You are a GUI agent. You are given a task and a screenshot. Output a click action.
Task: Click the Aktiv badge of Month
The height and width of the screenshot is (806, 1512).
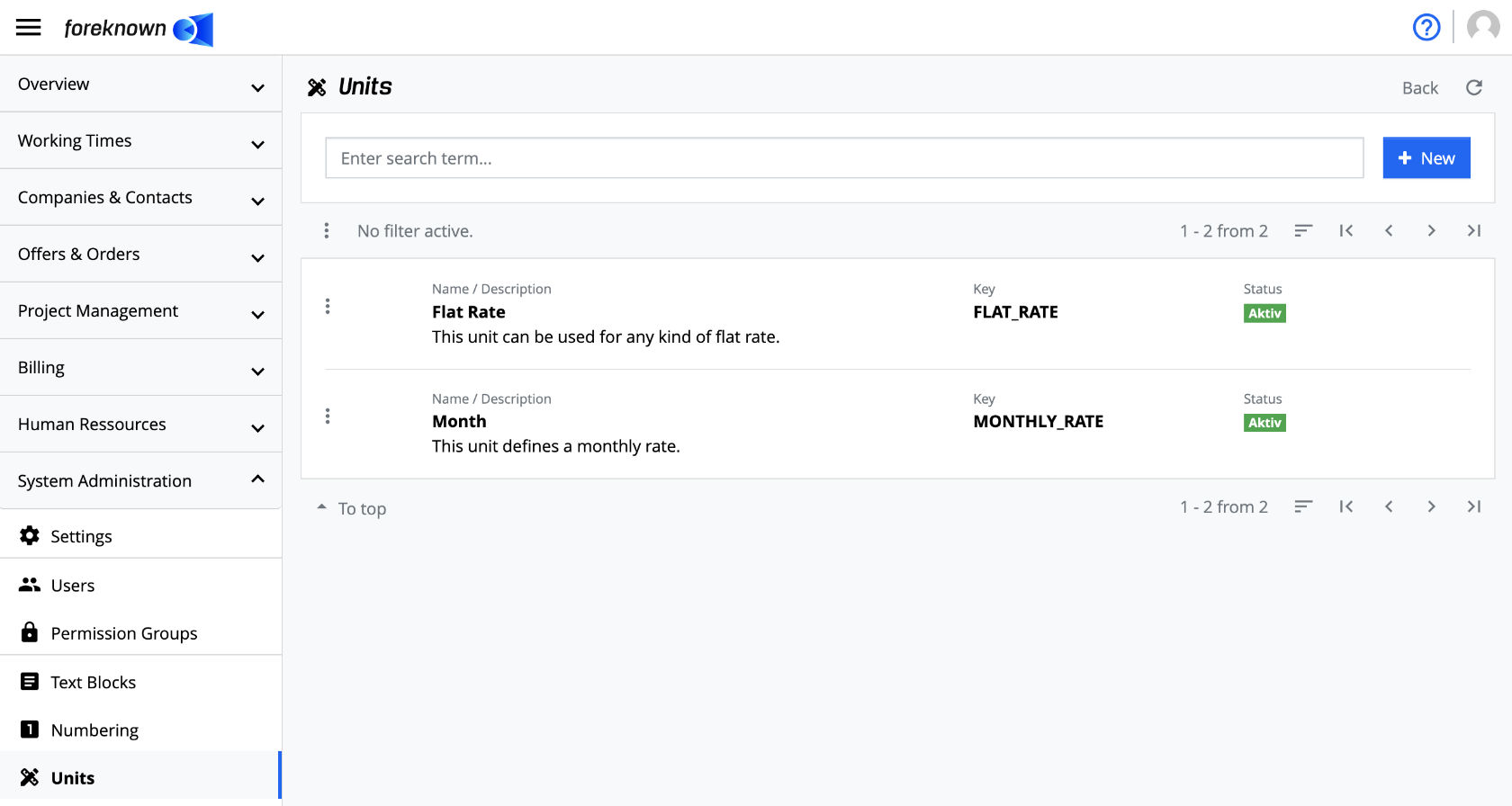[x=1264, y=423]
